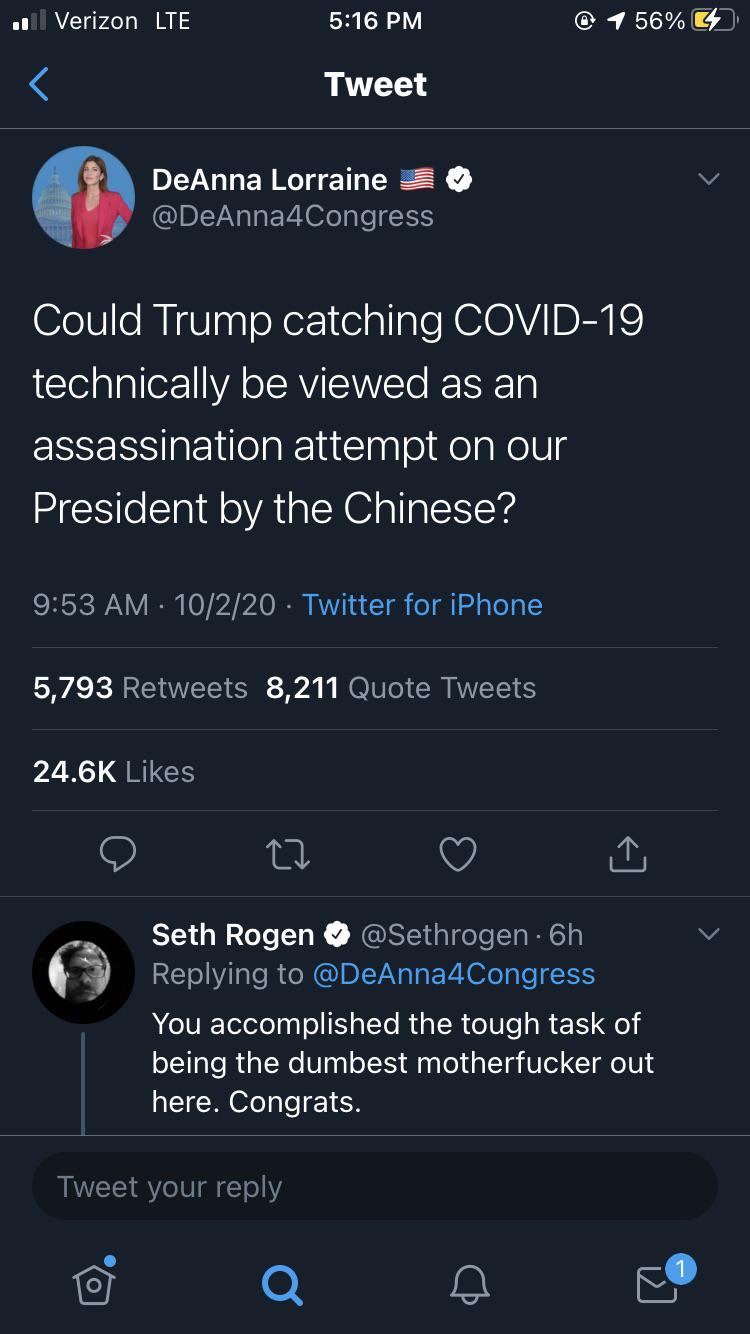
Task: Like the tweet using the heart icon
Action: (x=458, y=853)
